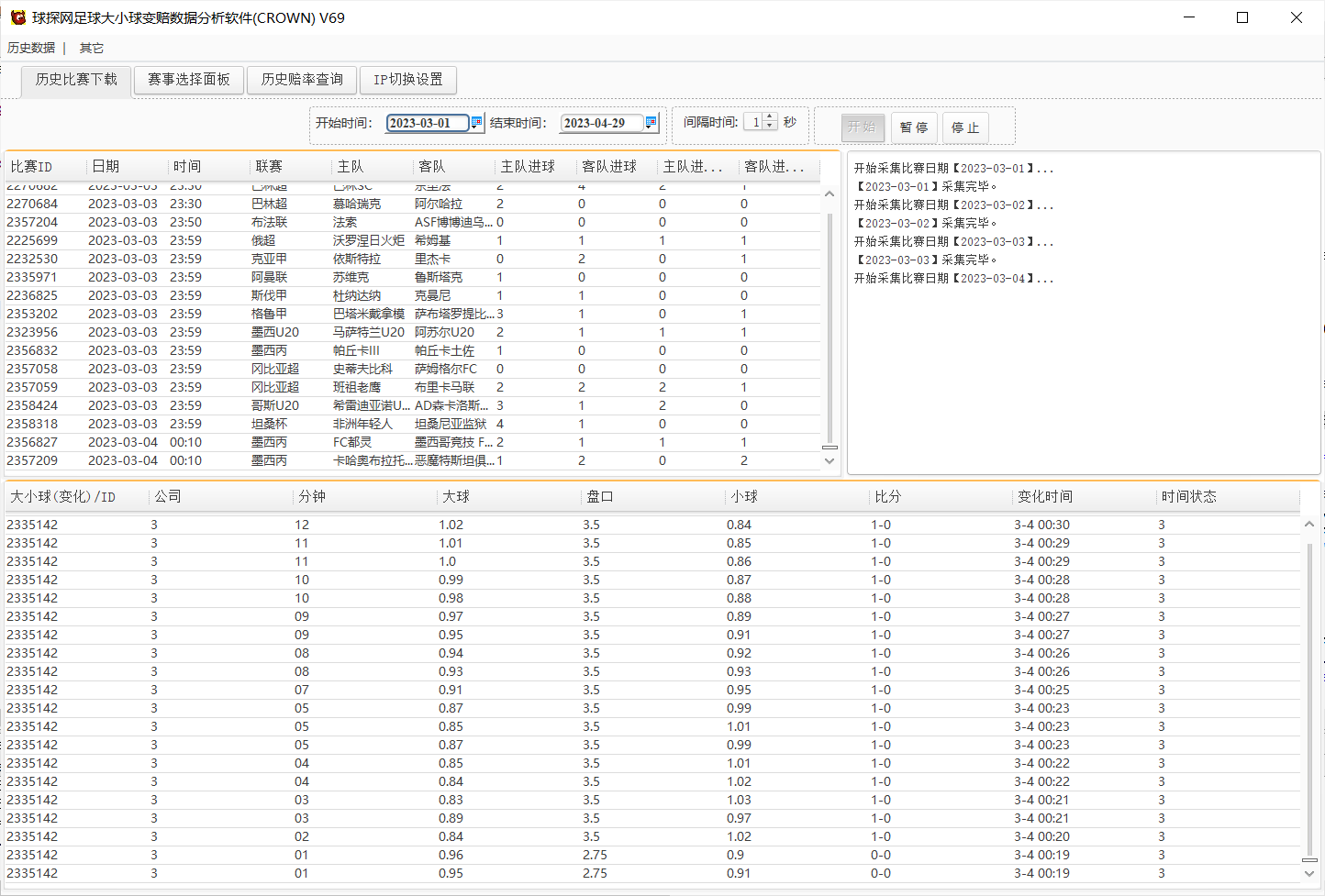Switch to the 赛事选择面板 tab

click(189, 80)
